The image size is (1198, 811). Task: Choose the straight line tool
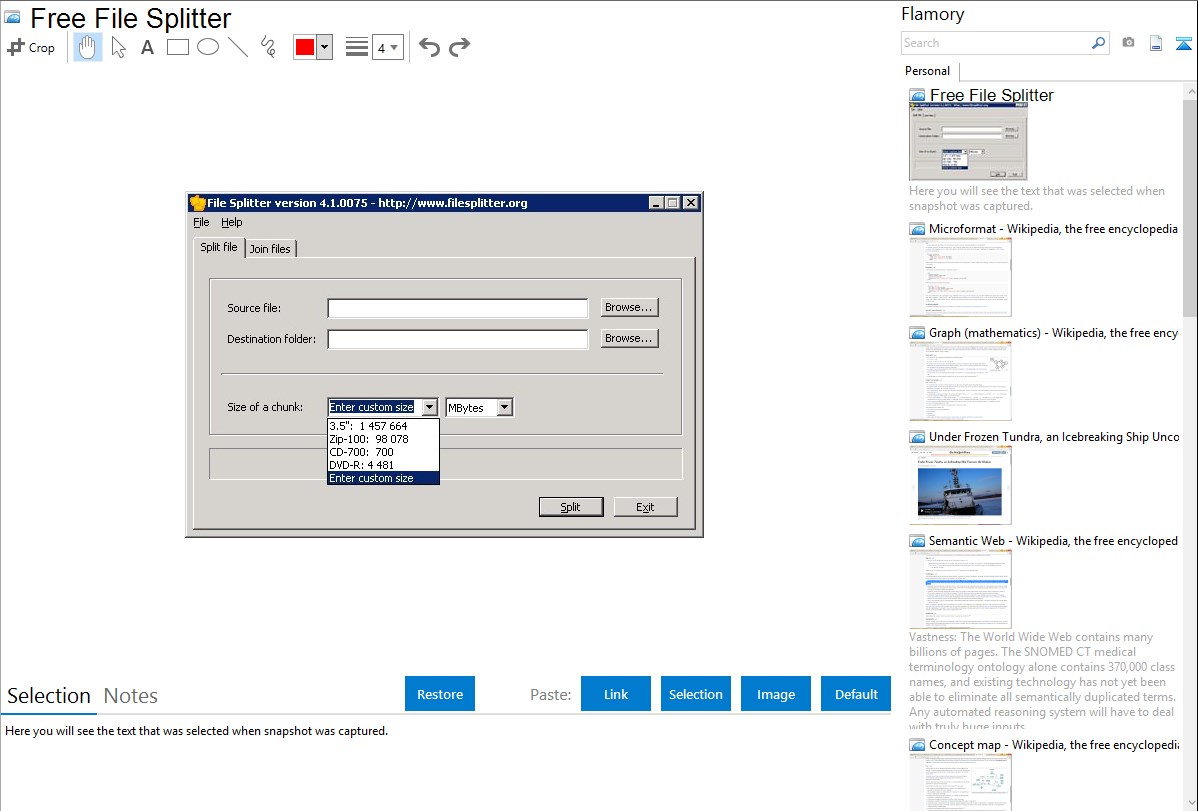(238, 47)
